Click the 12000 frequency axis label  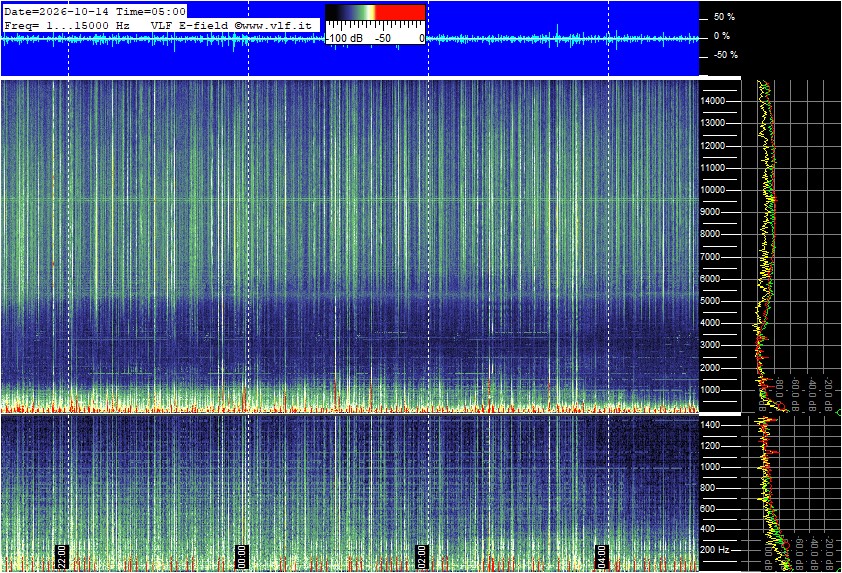pyautogui.click(x=713, y=146)
